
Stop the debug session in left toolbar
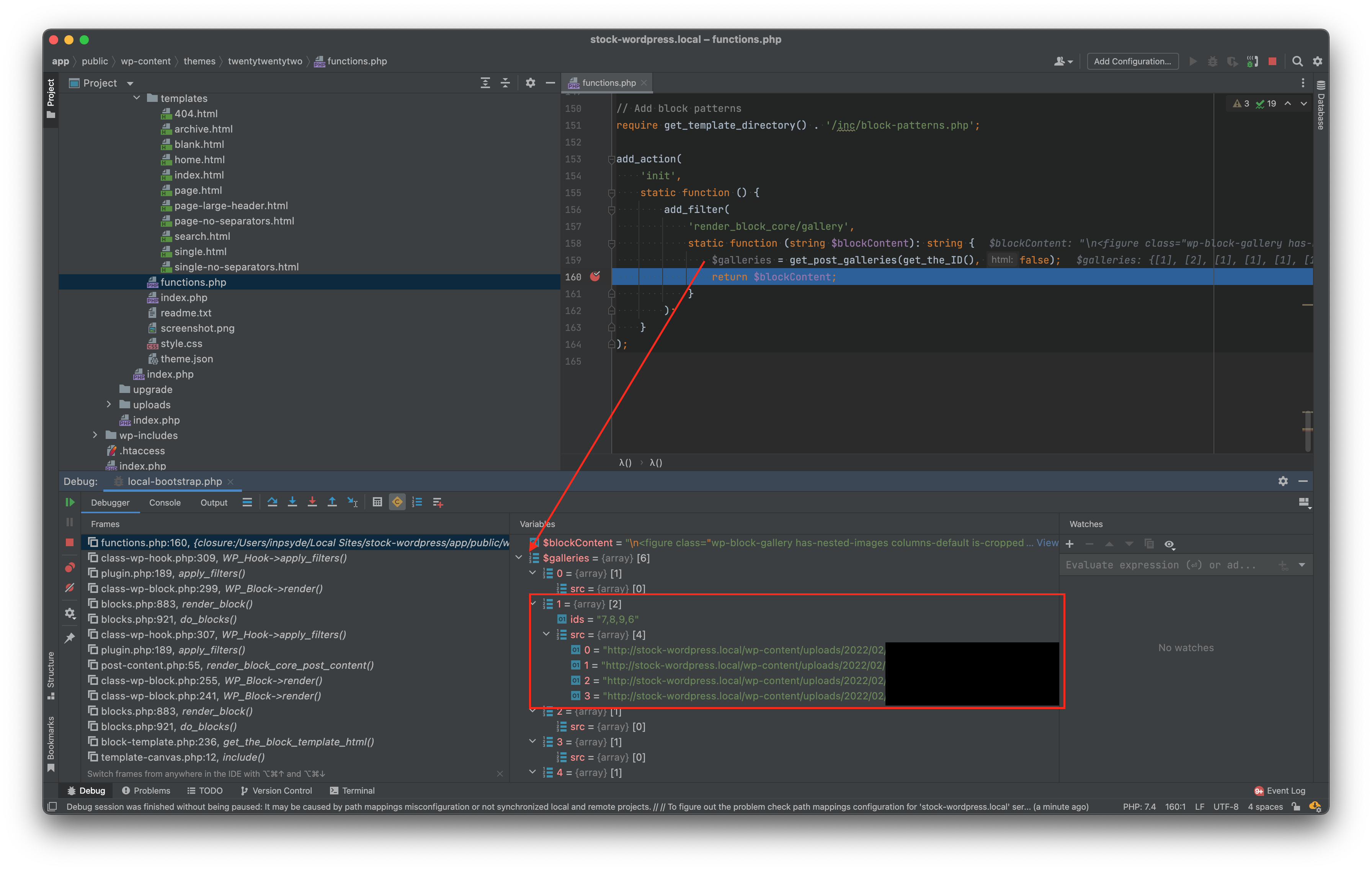(x=70, y=543)
